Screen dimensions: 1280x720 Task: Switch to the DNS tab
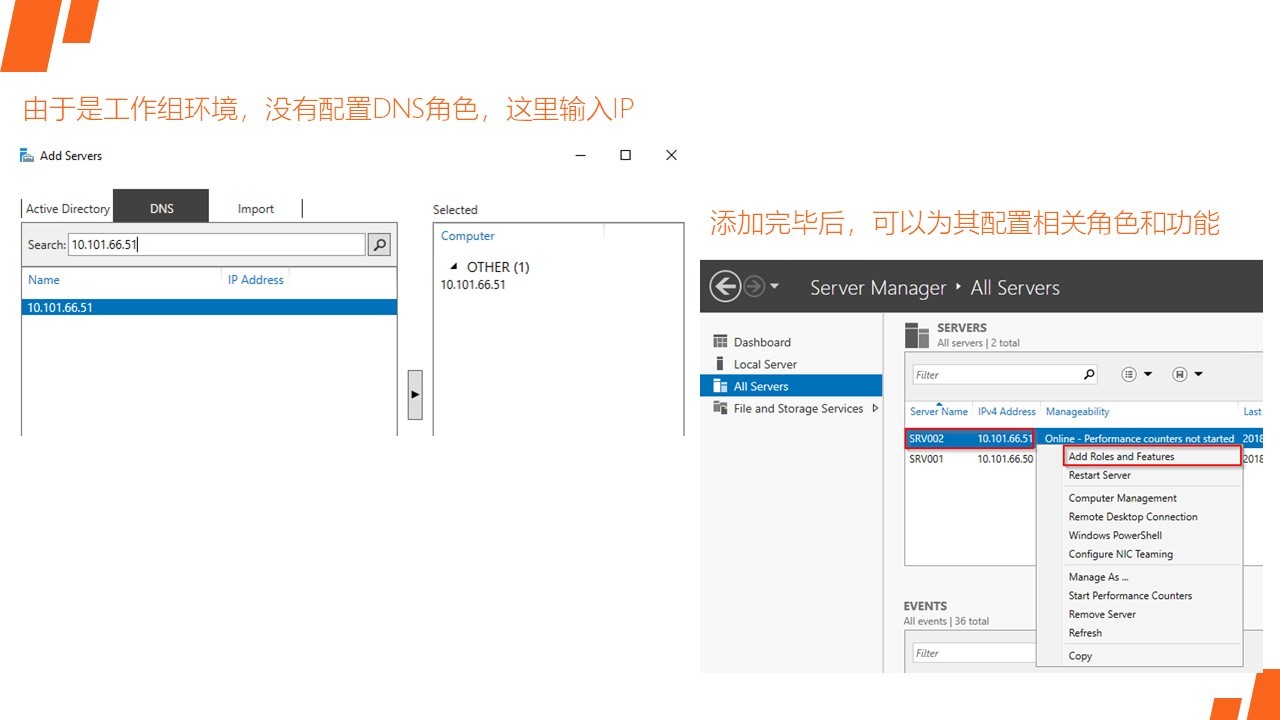[x=161, y=206]
